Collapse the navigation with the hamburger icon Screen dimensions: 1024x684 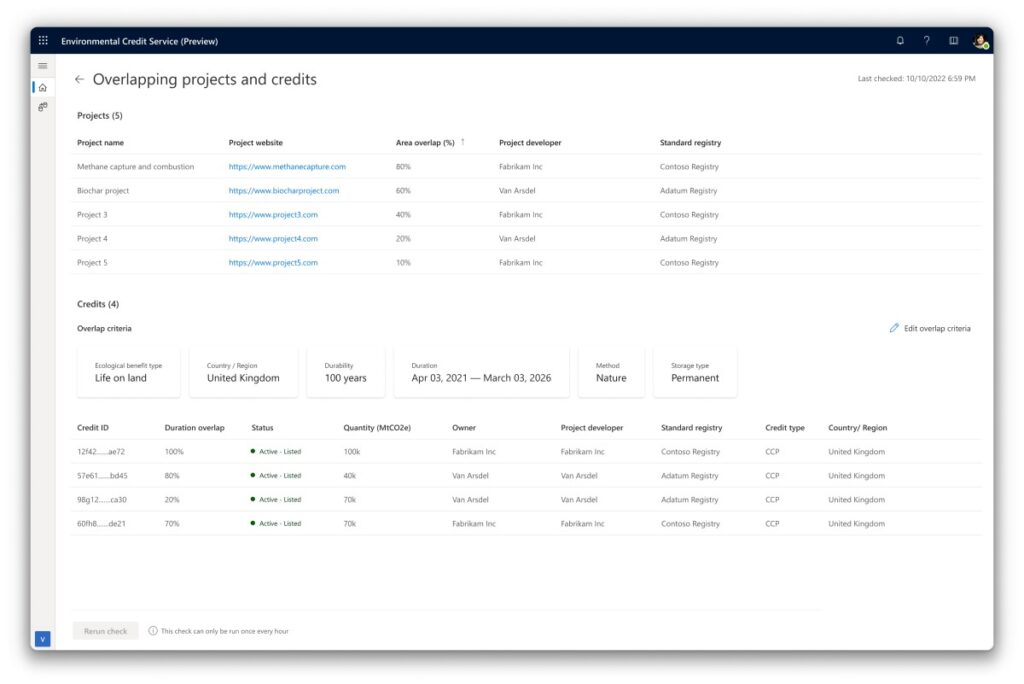point(42,65)
